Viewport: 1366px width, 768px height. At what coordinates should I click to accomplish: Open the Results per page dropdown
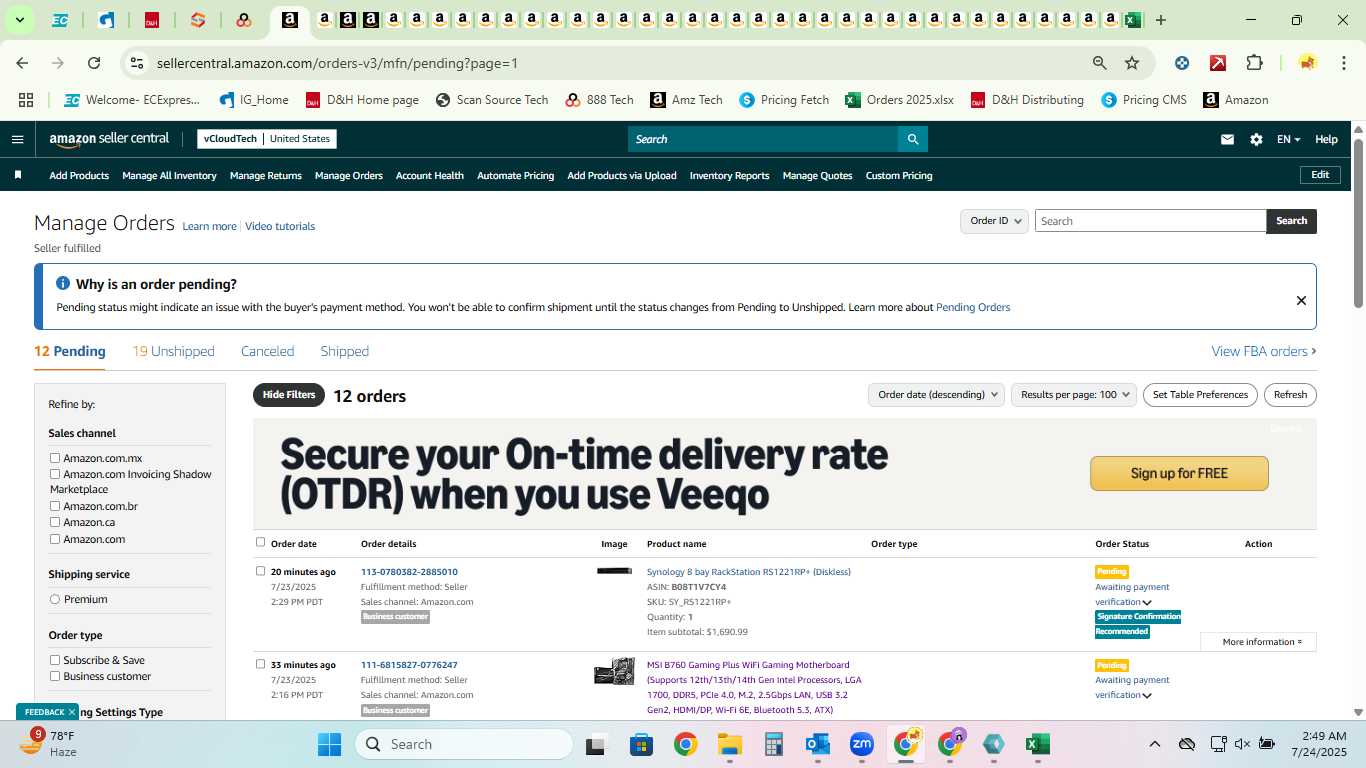click(x=1074, y=395)
